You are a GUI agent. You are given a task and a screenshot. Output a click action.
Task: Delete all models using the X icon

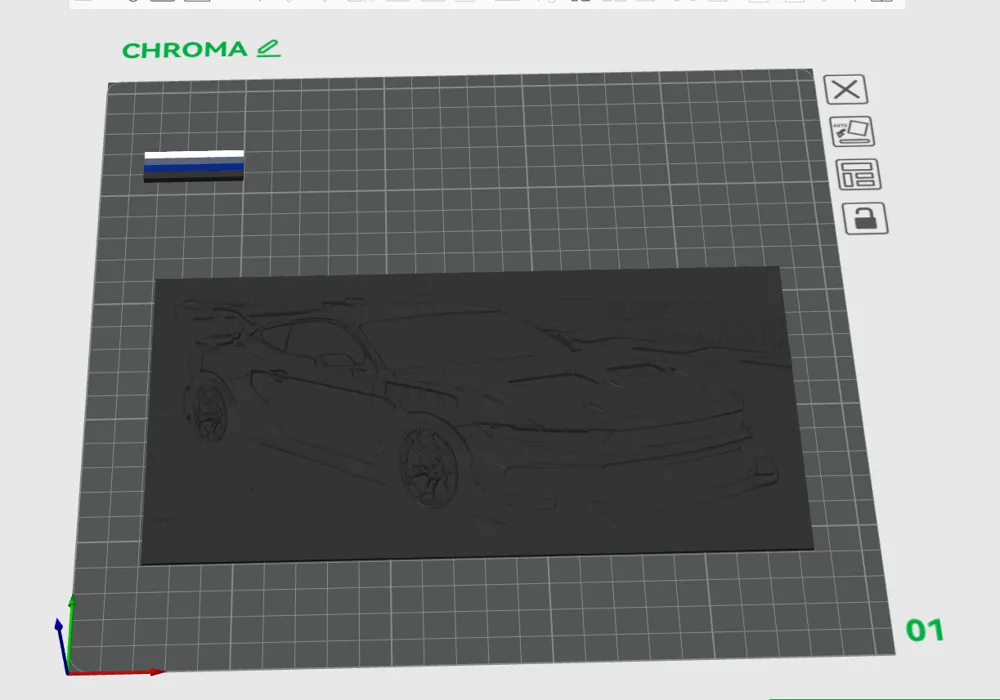click(x=847, y=89)
